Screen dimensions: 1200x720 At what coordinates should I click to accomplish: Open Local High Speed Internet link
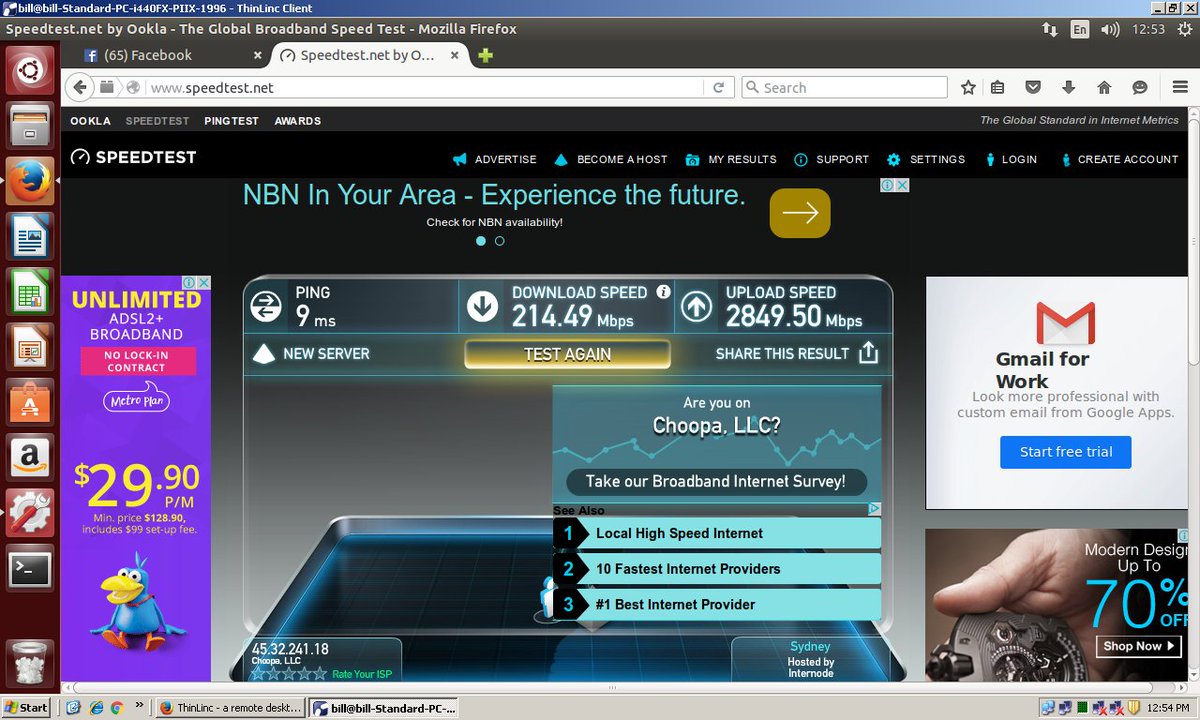pos(717,533)
